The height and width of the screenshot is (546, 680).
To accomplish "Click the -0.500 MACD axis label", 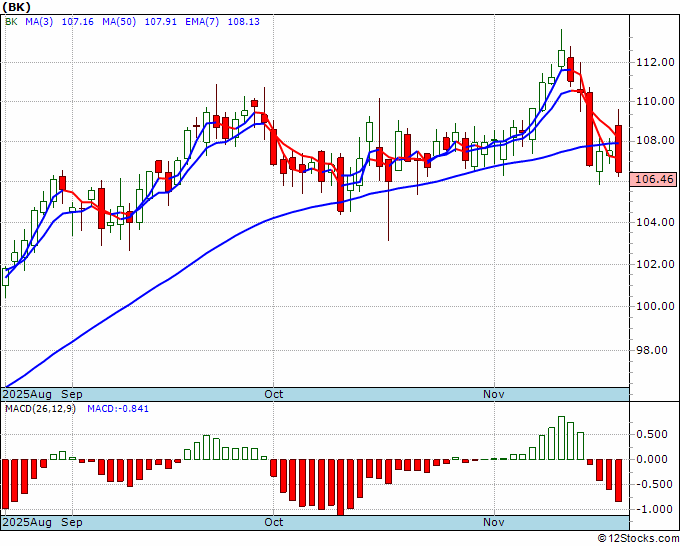I will click(x=652, y=484).
